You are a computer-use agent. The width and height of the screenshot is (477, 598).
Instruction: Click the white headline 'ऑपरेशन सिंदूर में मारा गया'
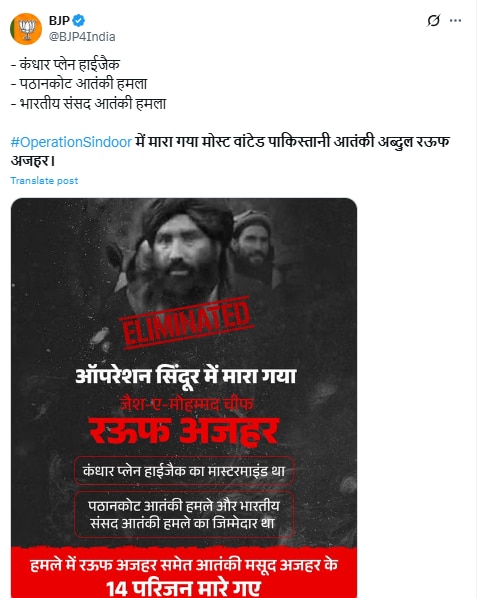186,376
